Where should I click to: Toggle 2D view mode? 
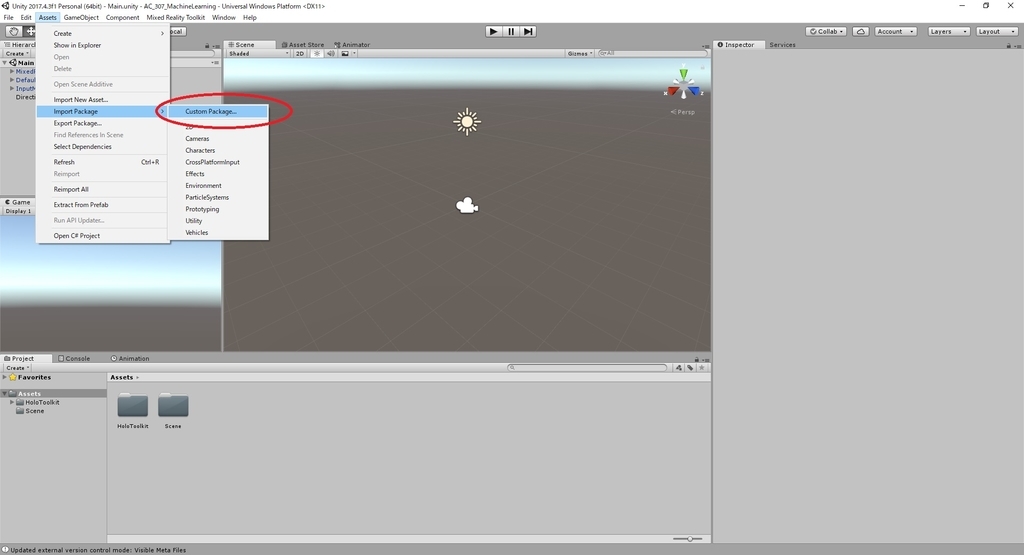[300, 54]
